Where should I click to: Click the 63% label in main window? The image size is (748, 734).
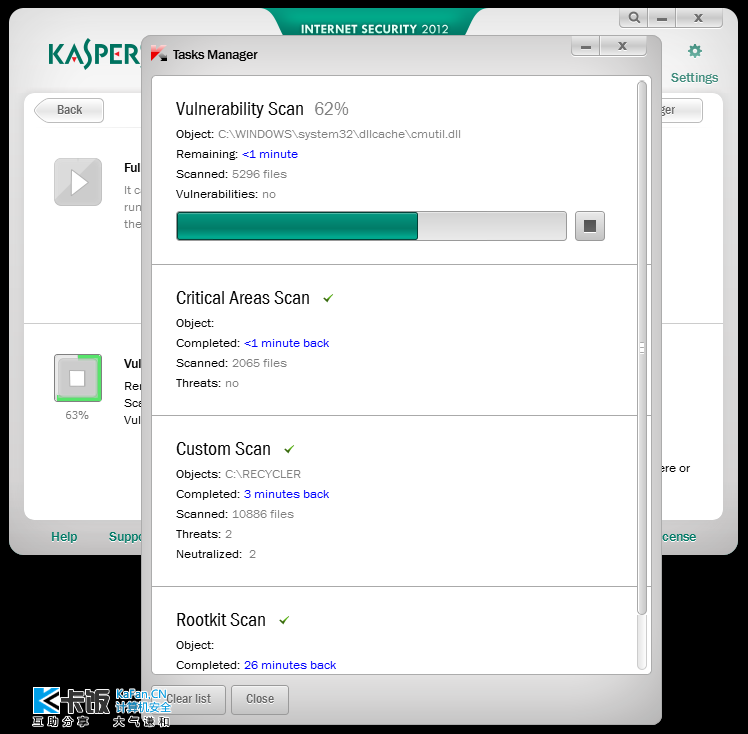(x=77, y=415)
